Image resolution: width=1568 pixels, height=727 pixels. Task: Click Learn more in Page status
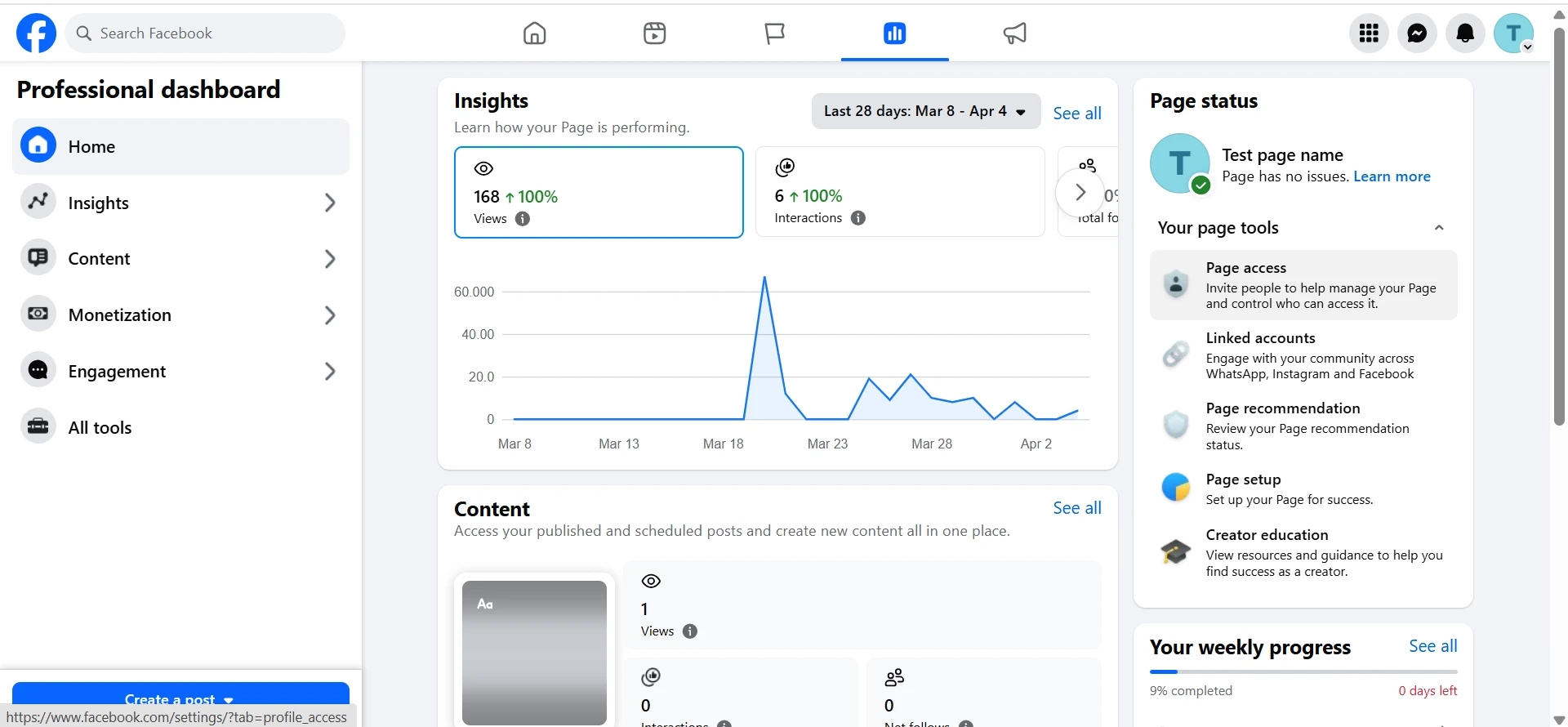pyautogui.click(x=1392, y=176)
